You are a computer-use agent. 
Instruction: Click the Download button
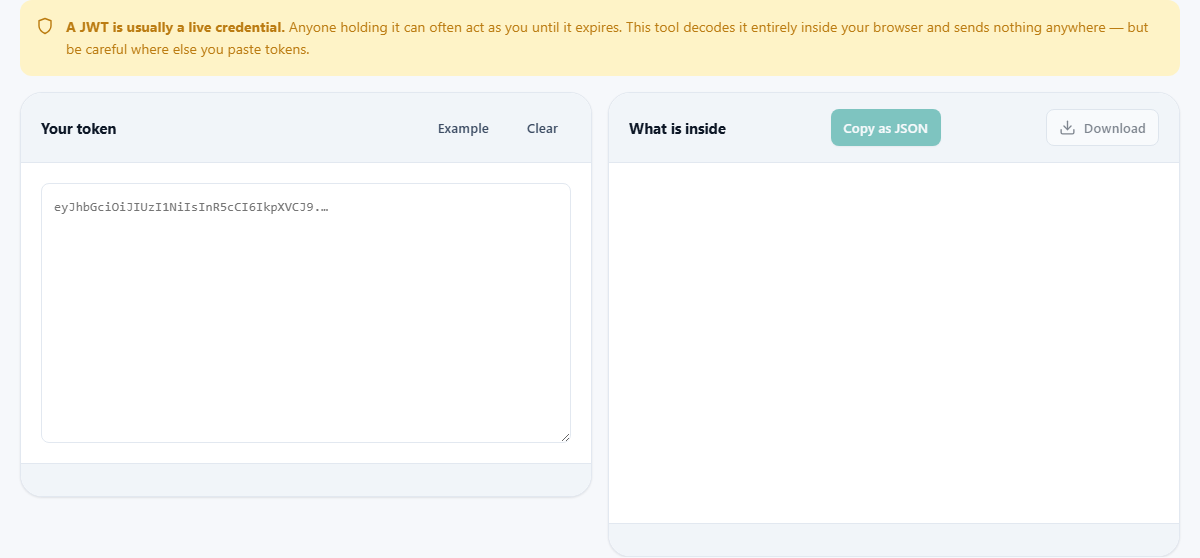click(1102, 128)
